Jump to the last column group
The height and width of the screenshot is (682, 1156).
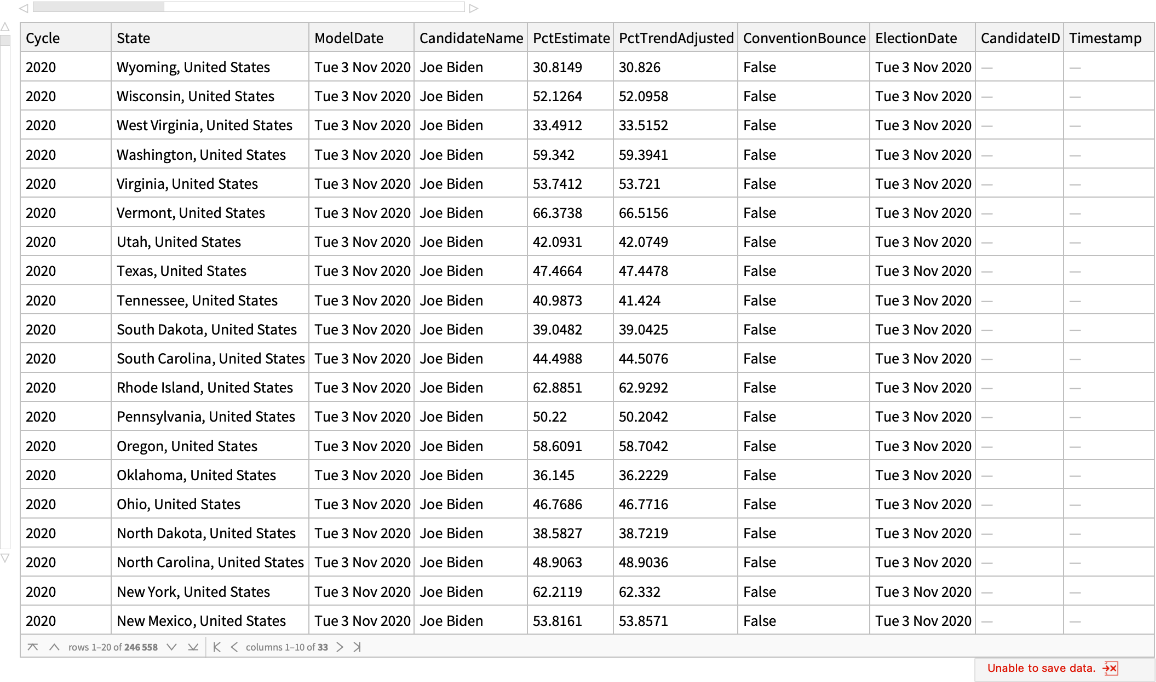(x=357, y=647)
